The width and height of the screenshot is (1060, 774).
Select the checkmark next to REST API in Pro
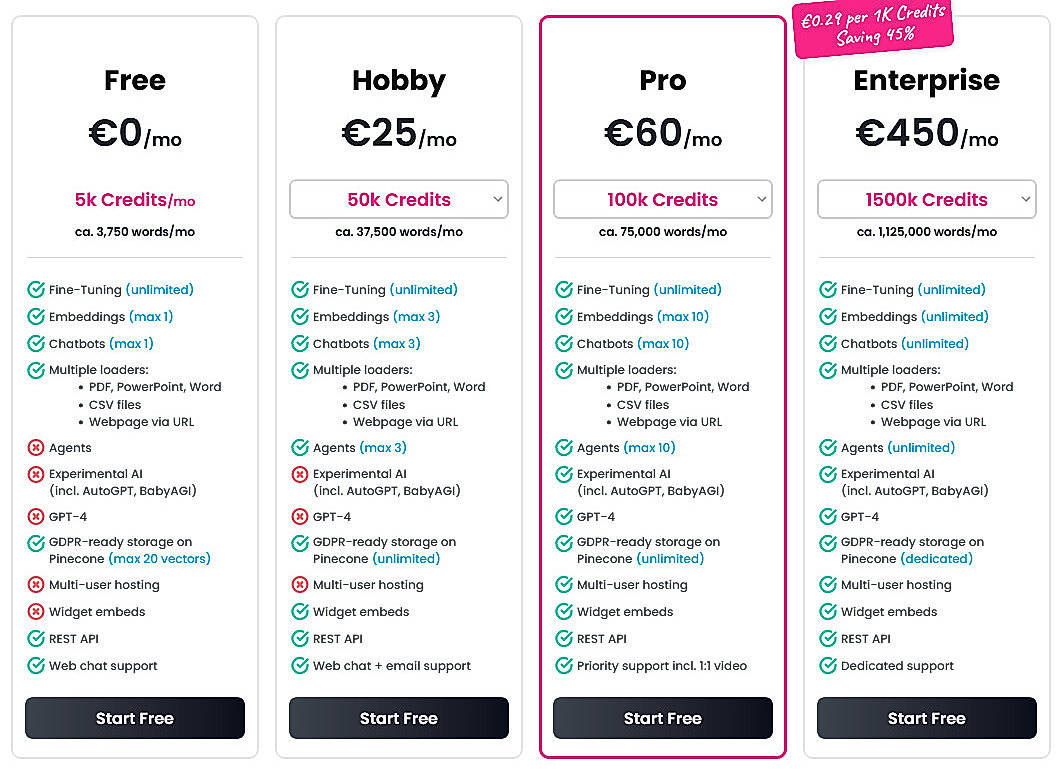pyautogui.click(x=564, y=639)
